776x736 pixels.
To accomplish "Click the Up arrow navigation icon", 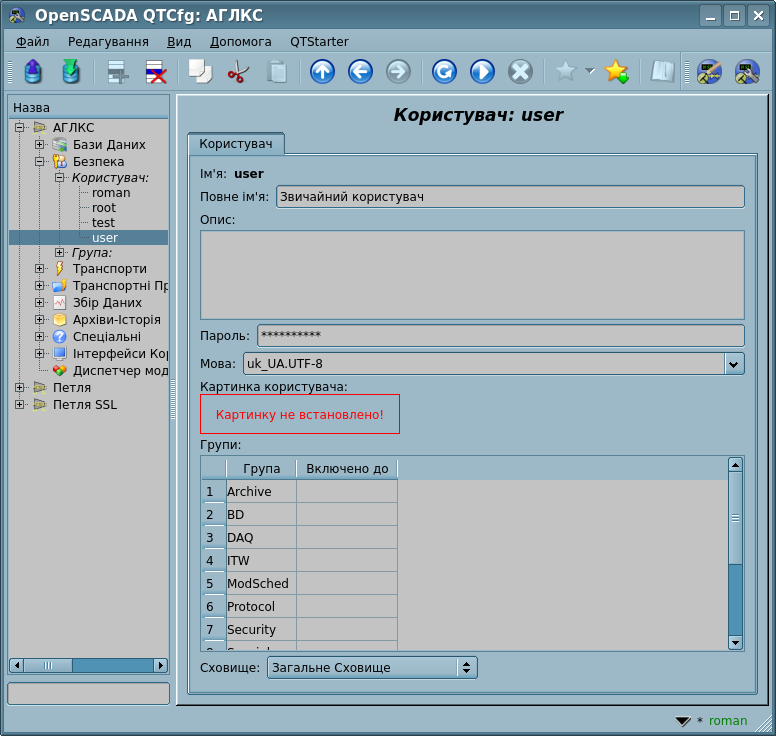I will coord(322,72).
